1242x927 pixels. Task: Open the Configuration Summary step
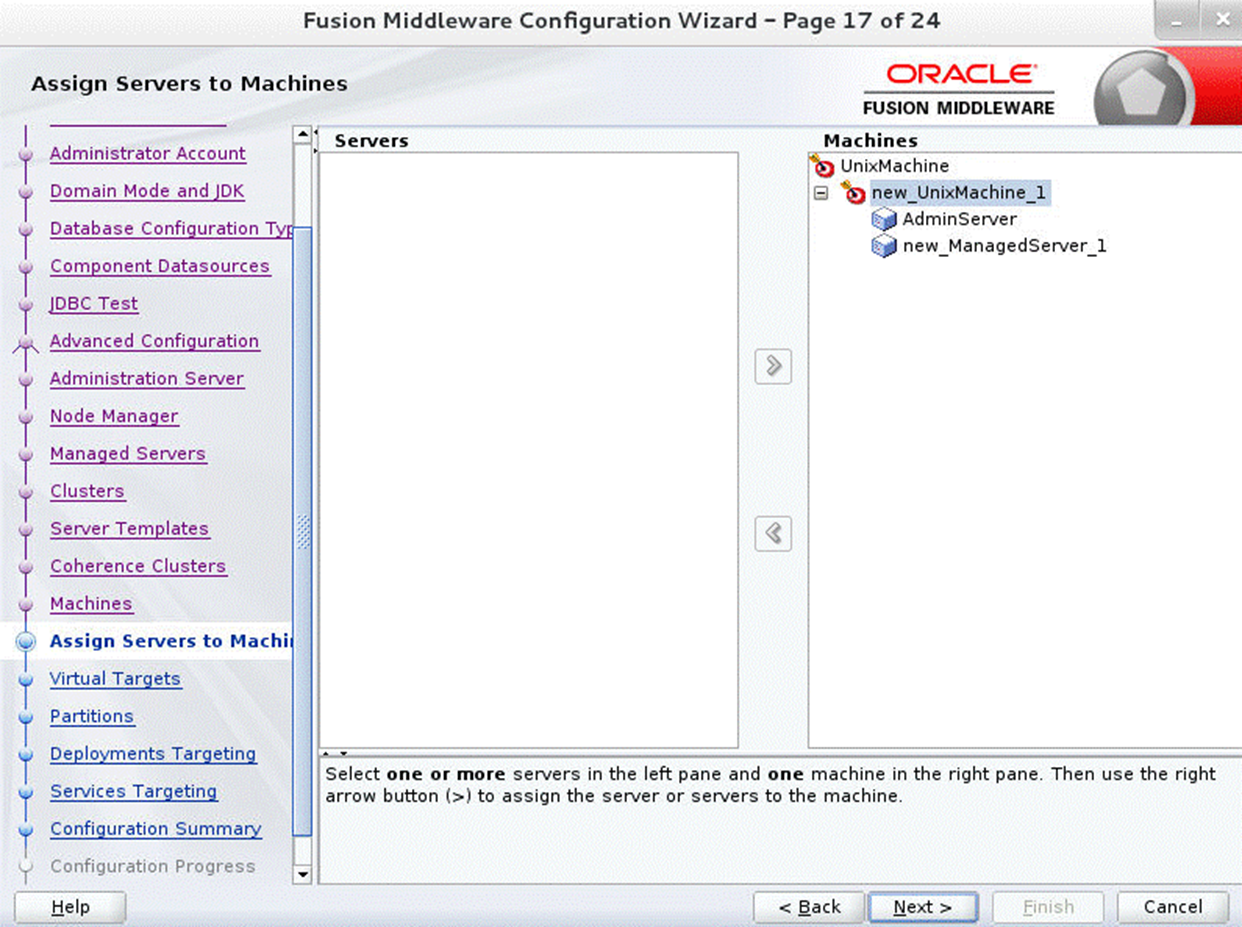(x=155, y=829)
